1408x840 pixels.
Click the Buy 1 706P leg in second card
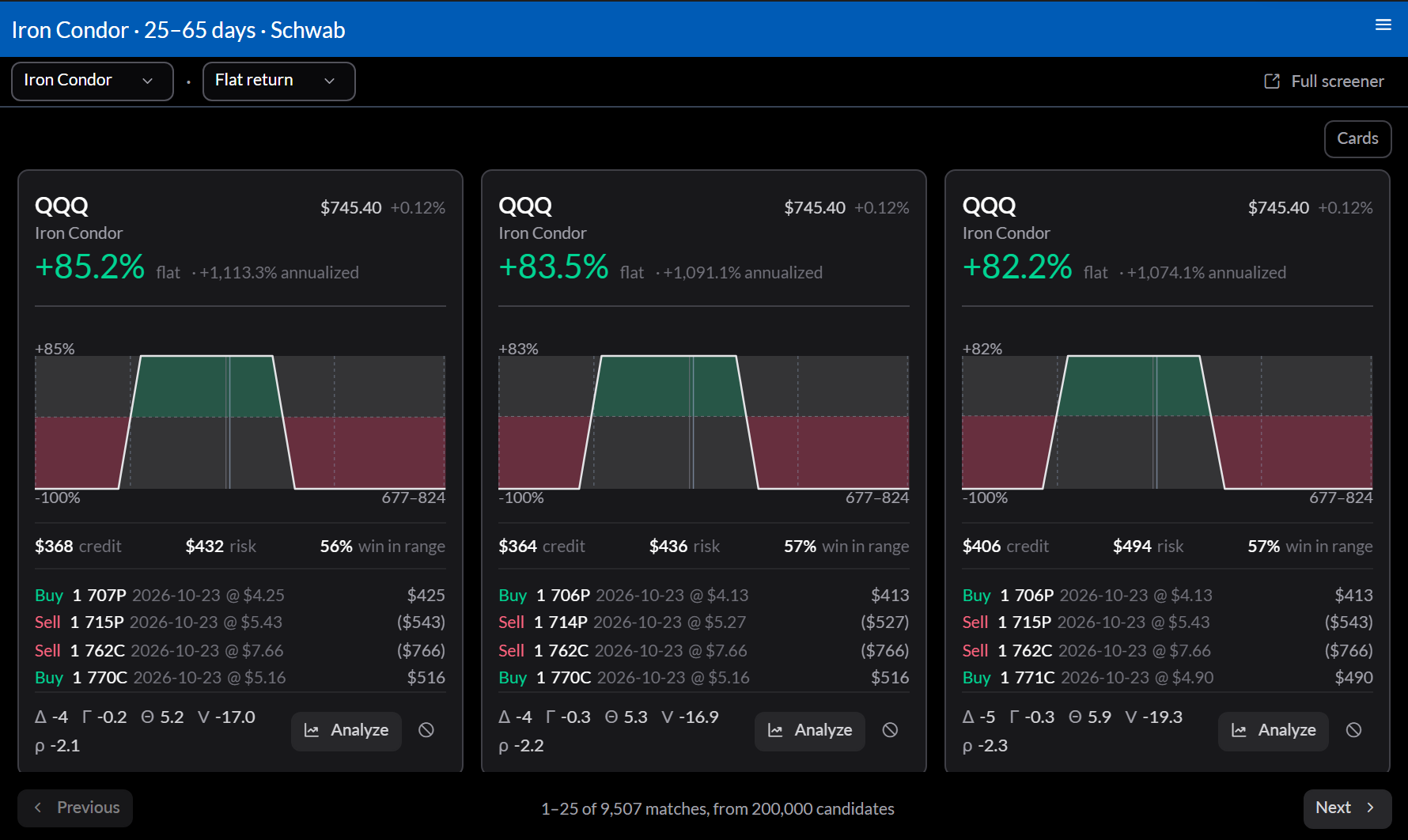[x=704, y=596]
